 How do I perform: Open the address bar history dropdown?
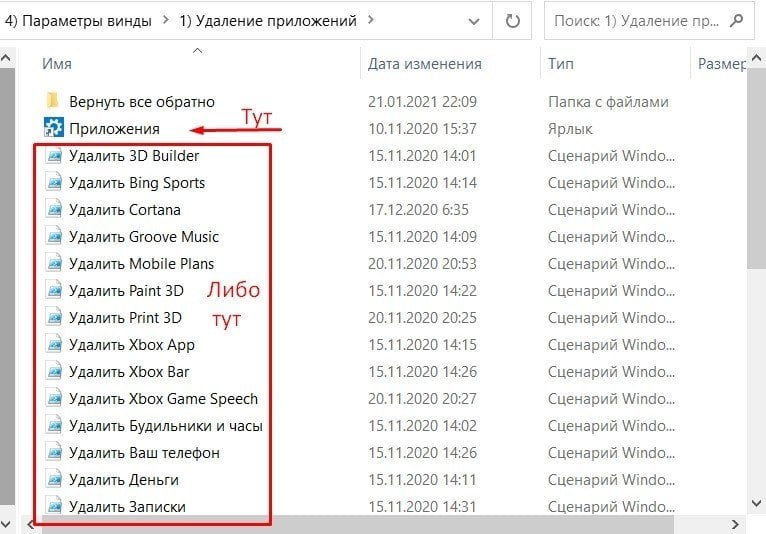[473, 21]
